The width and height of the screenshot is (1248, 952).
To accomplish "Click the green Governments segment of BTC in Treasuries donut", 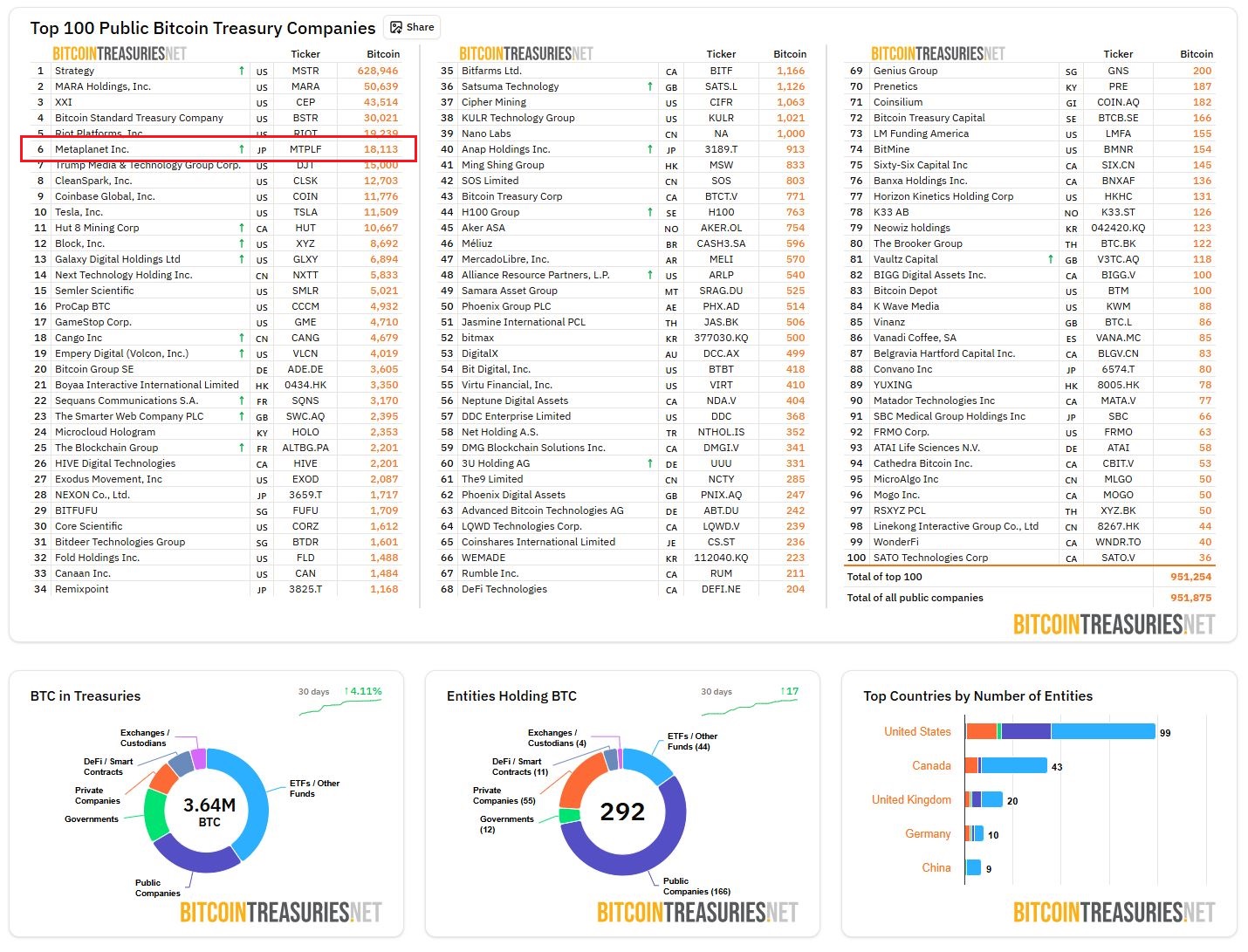I will coord(155,815).
